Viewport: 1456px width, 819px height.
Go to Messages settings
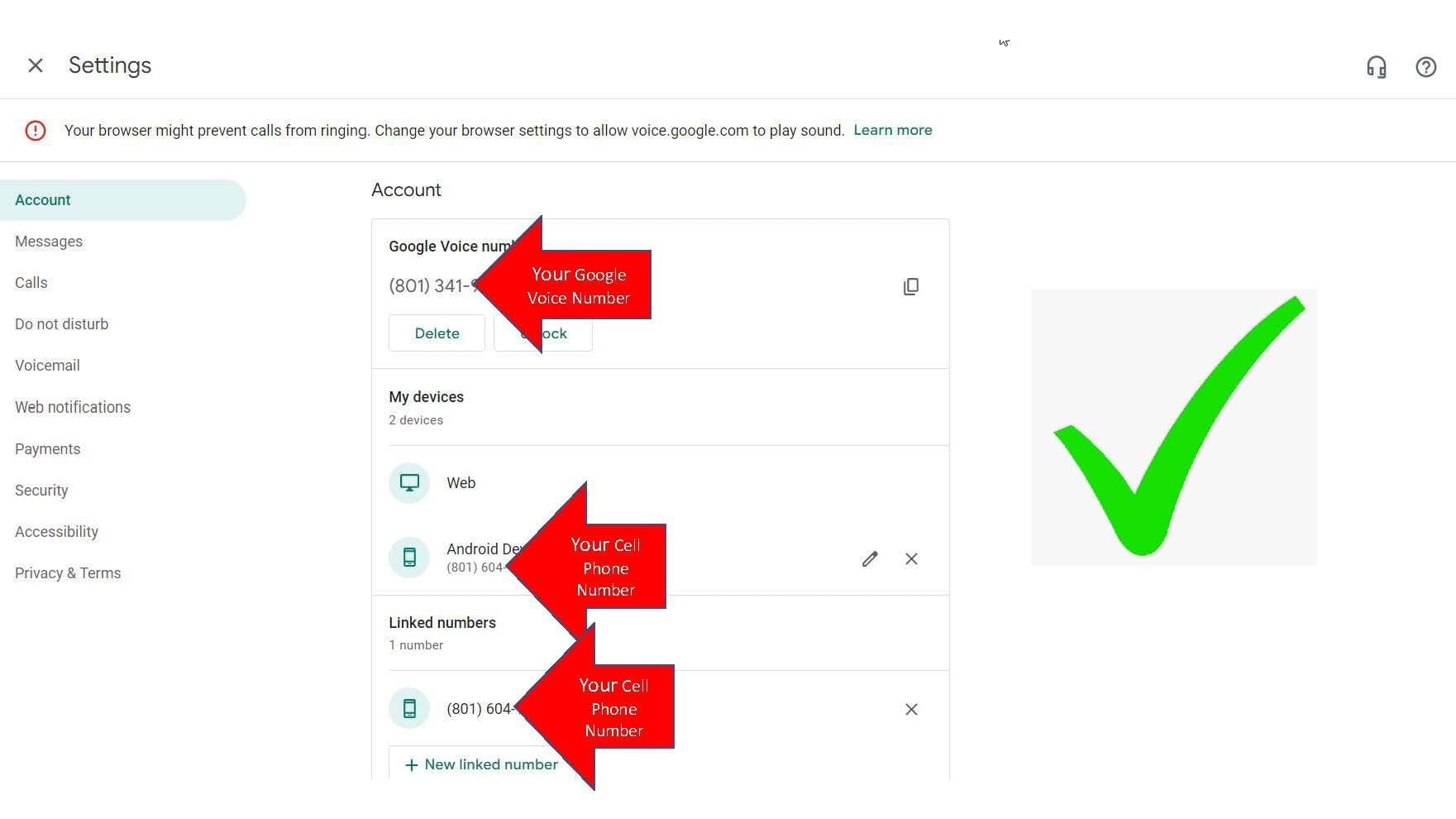pyautogui.click(x=49, y=242)
